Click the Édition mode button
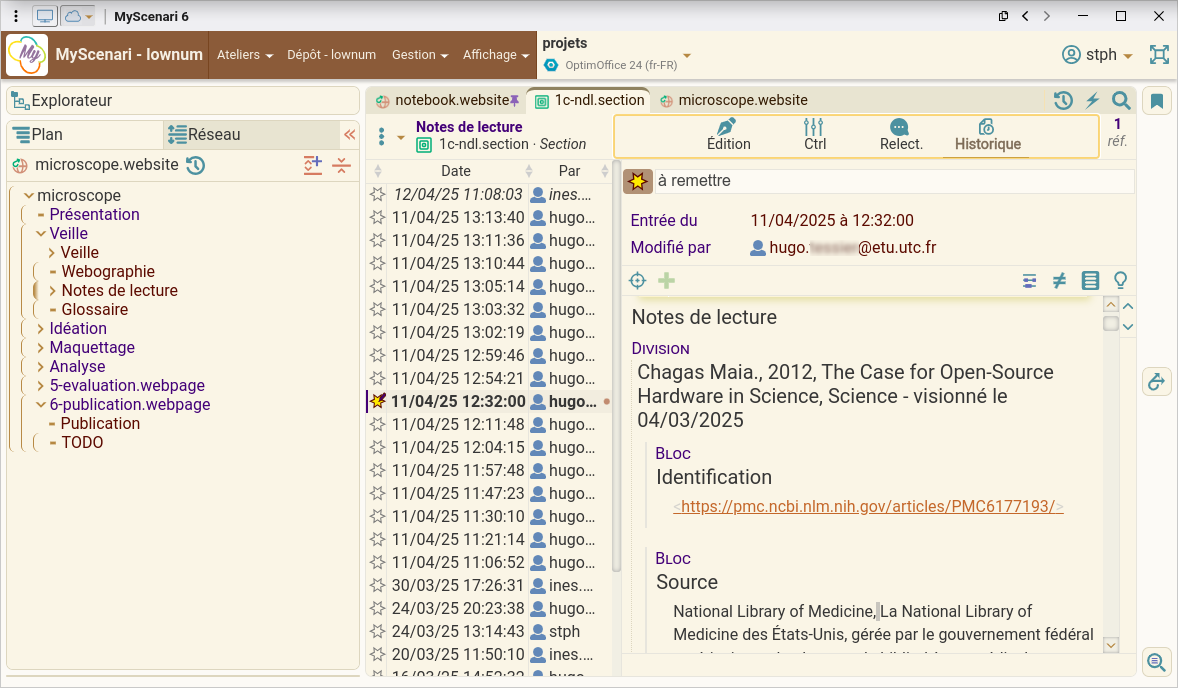Viewport: 1178px width, 688px height. (728, 135)
